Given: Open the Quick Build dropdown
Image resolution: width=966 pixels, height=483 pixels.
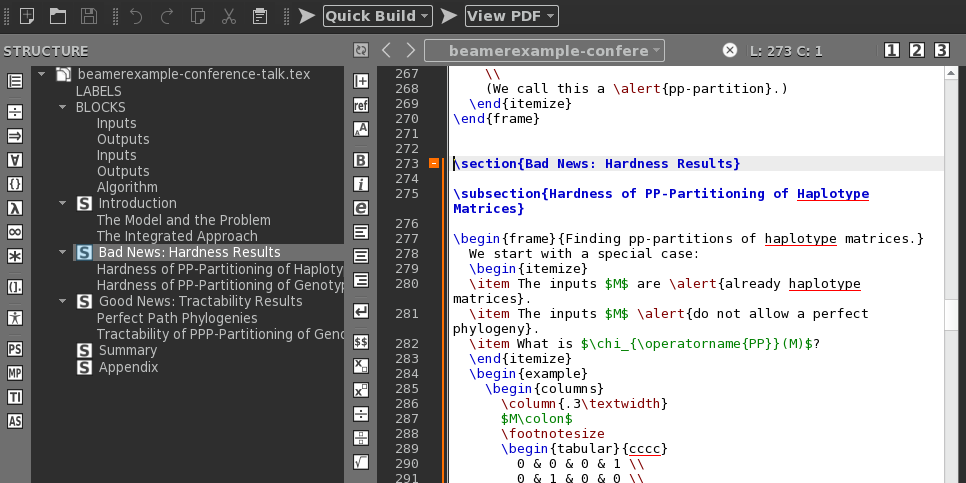Looking at the screenshot, I should (425, 16).
